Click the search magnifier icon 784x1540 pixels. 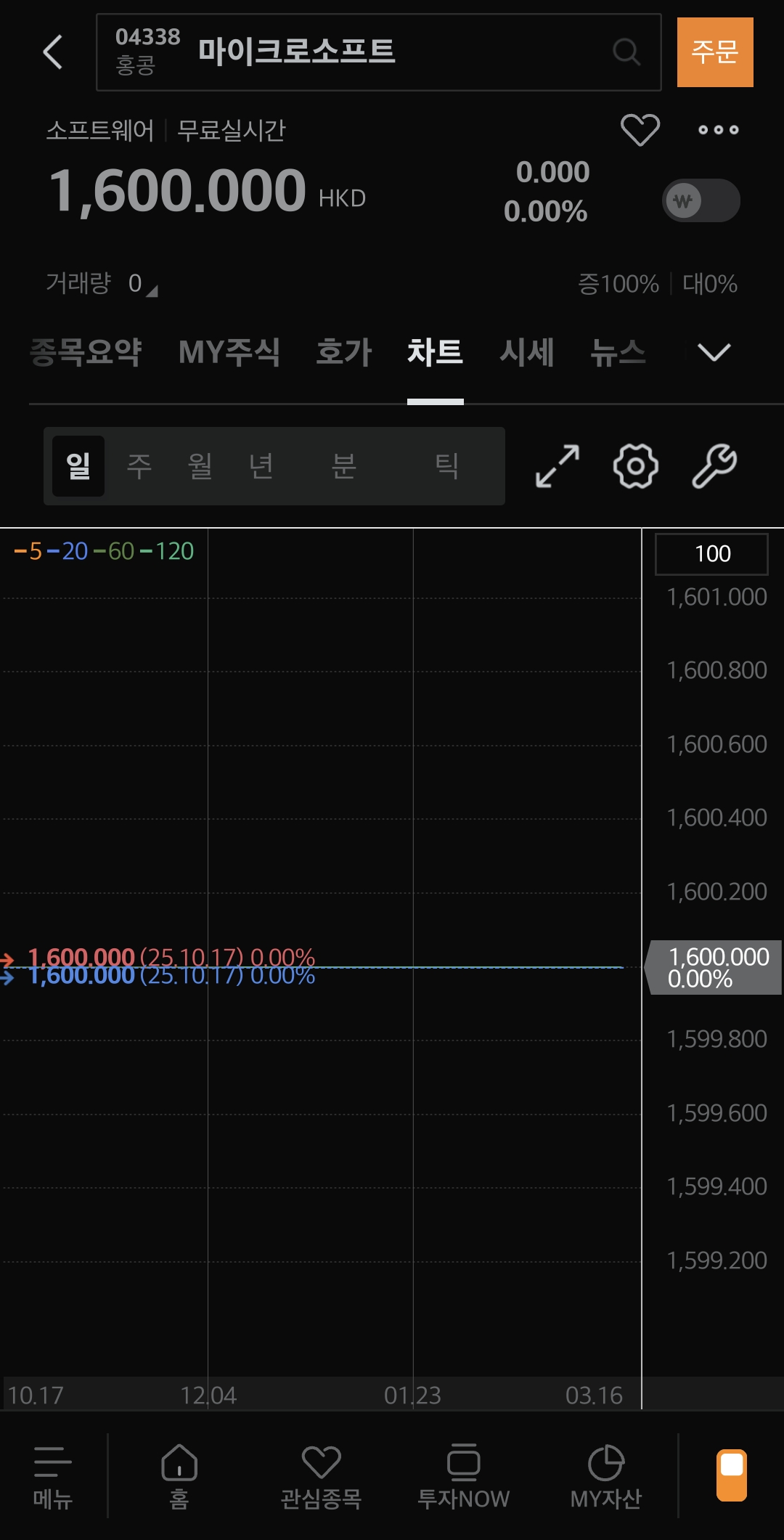(626, 52)
